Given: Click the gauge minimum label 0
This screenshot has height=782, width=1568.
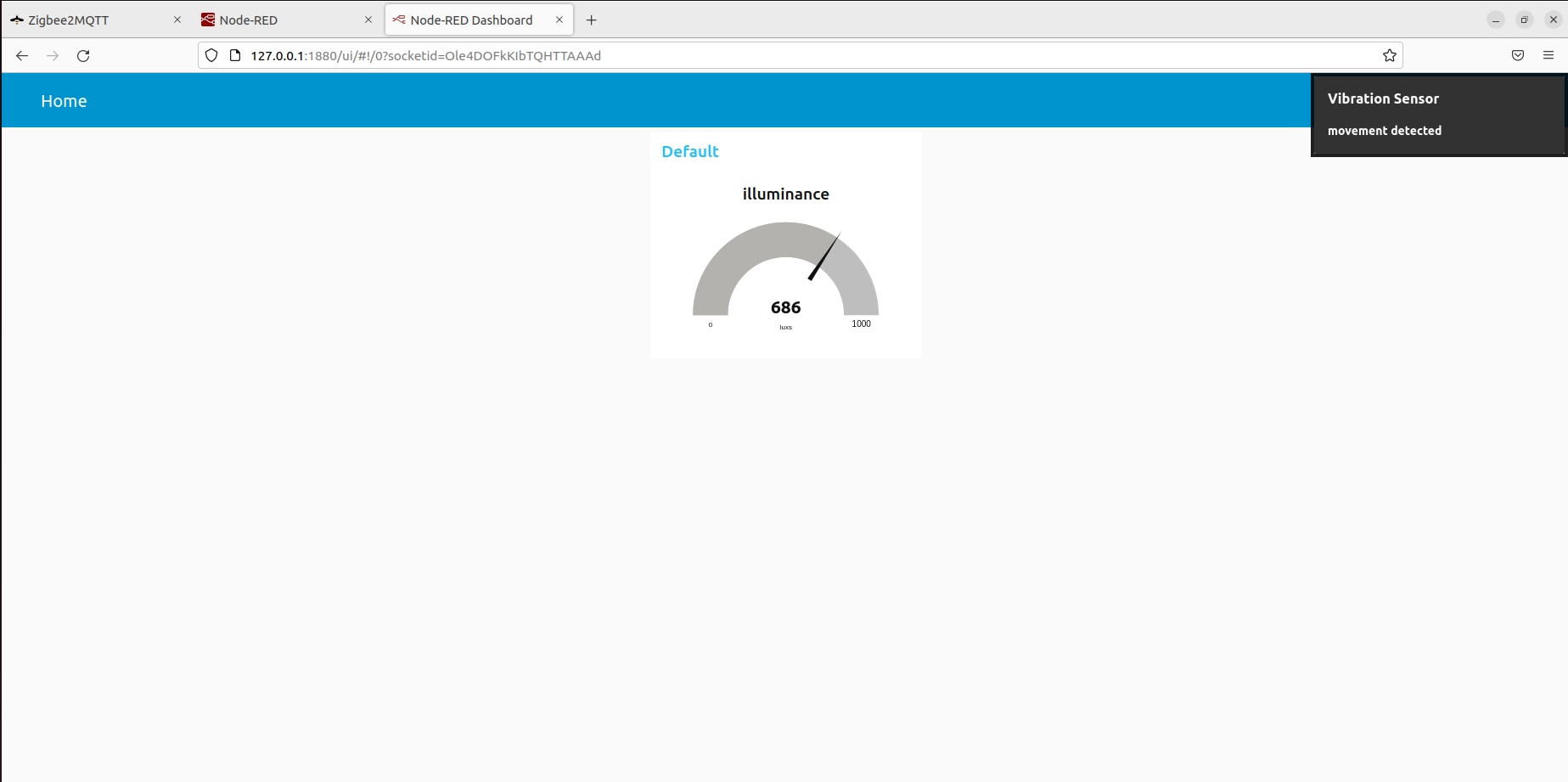Looking at the screenshot, I should click(711, 324).
